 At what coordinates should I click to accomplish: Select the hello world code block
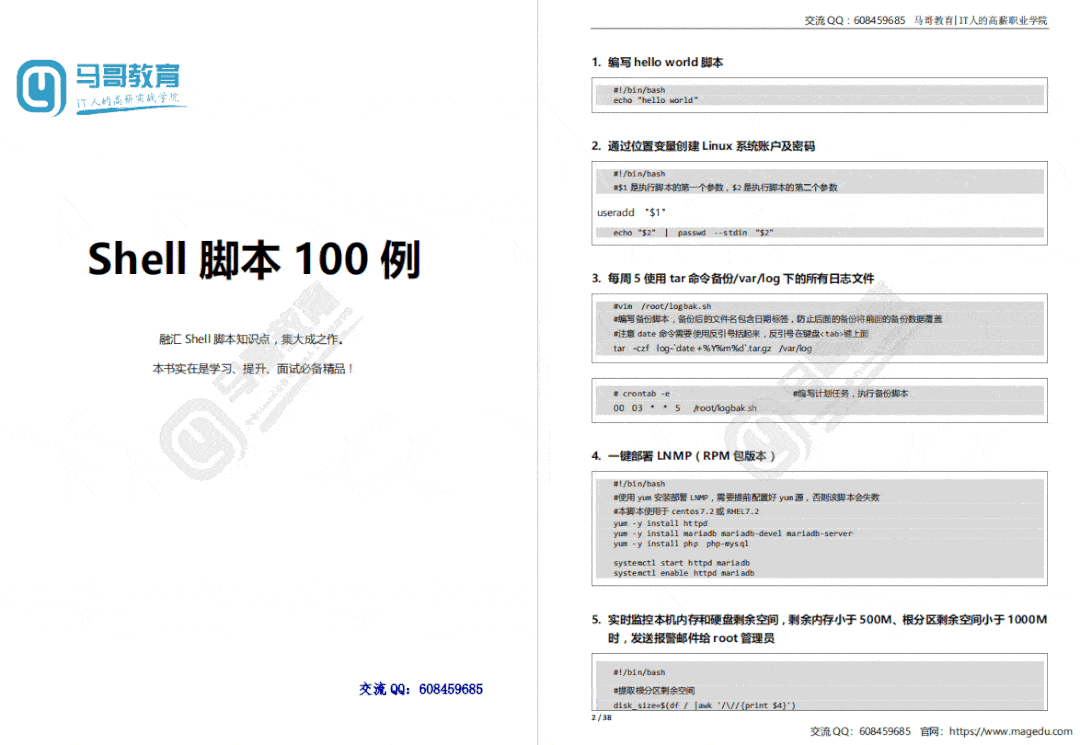coord(820,95)
